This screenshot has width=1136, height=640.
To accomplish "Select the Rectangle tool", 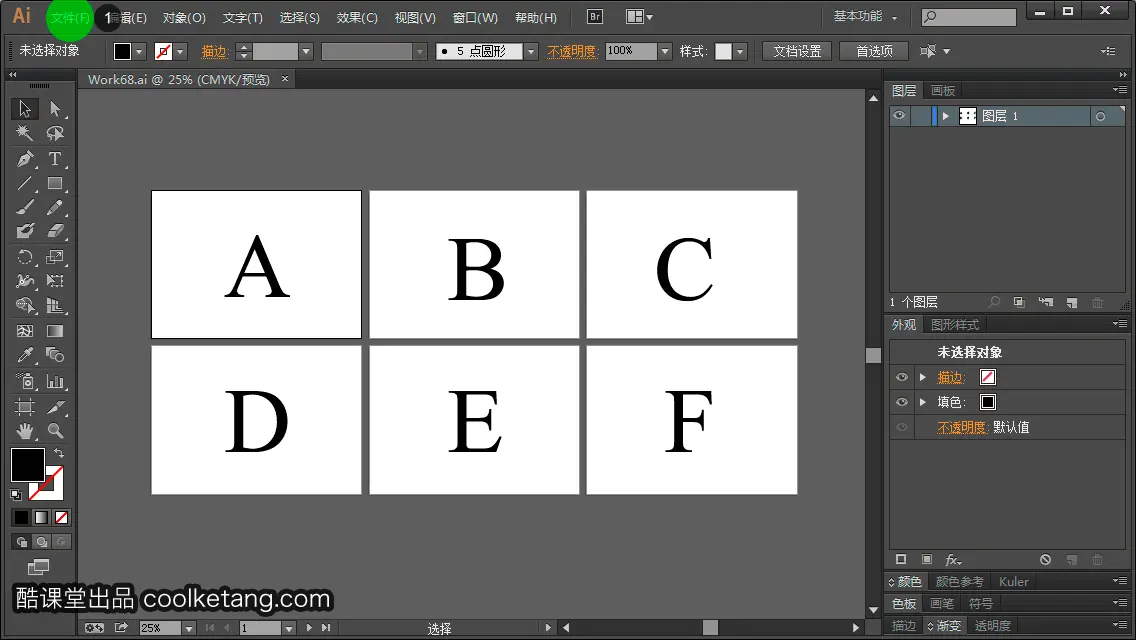I will pyautogui.click(x=55, y=183).
